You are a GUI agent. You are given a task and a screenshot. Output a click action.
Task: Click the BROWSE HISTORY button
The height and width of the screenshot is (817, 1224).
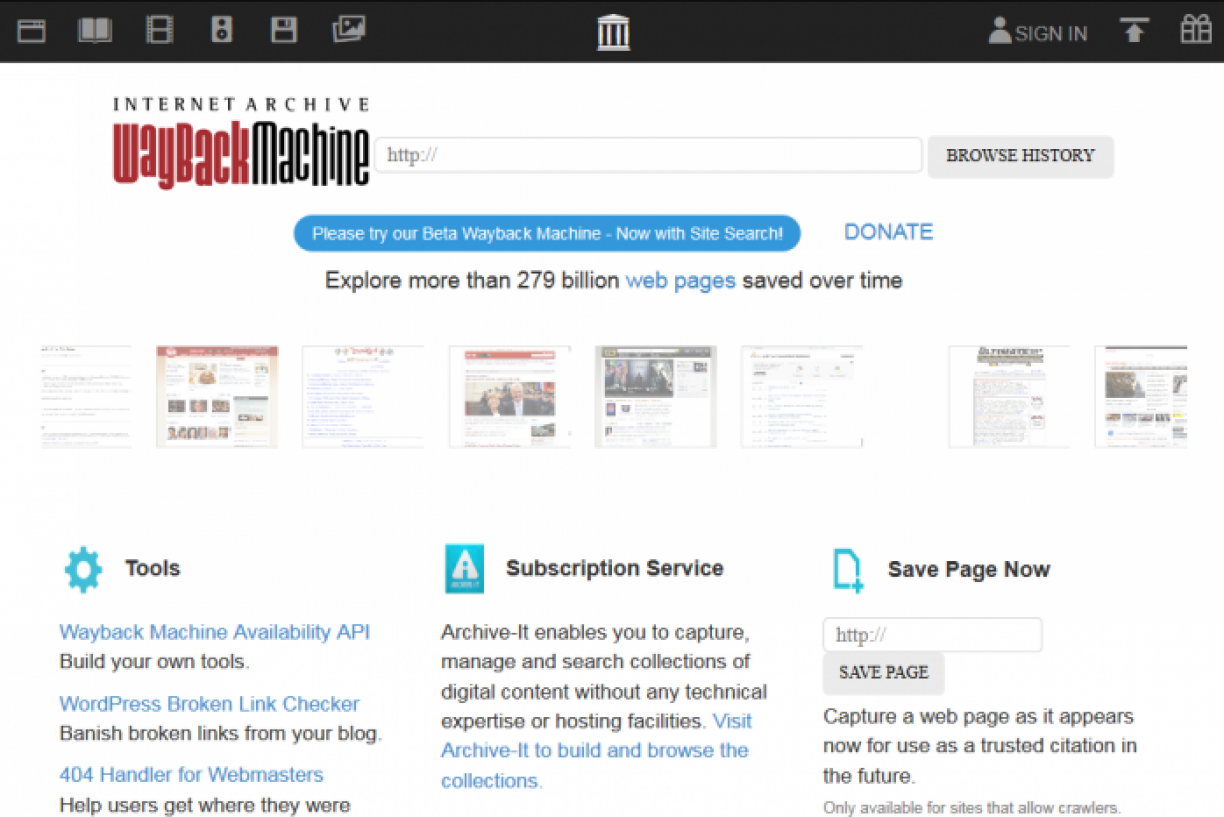(1020, 156)
